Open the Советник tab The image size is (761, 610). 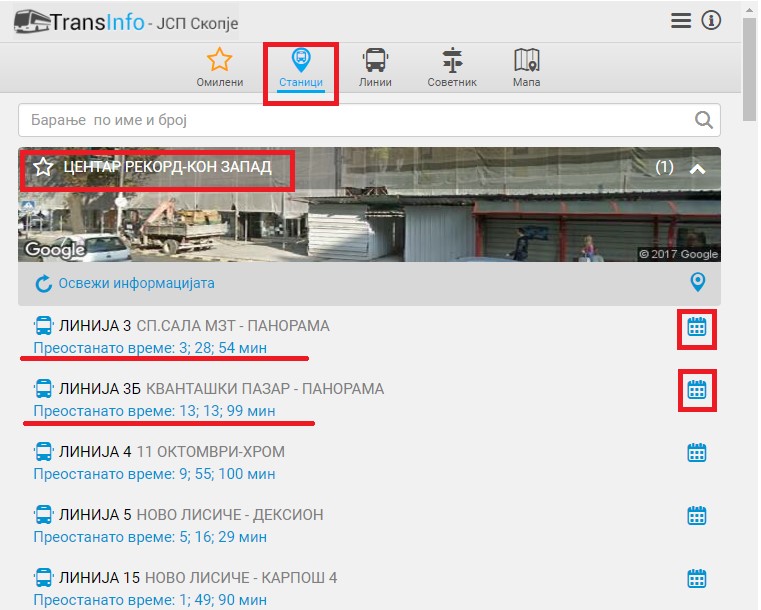coord(452,68)
